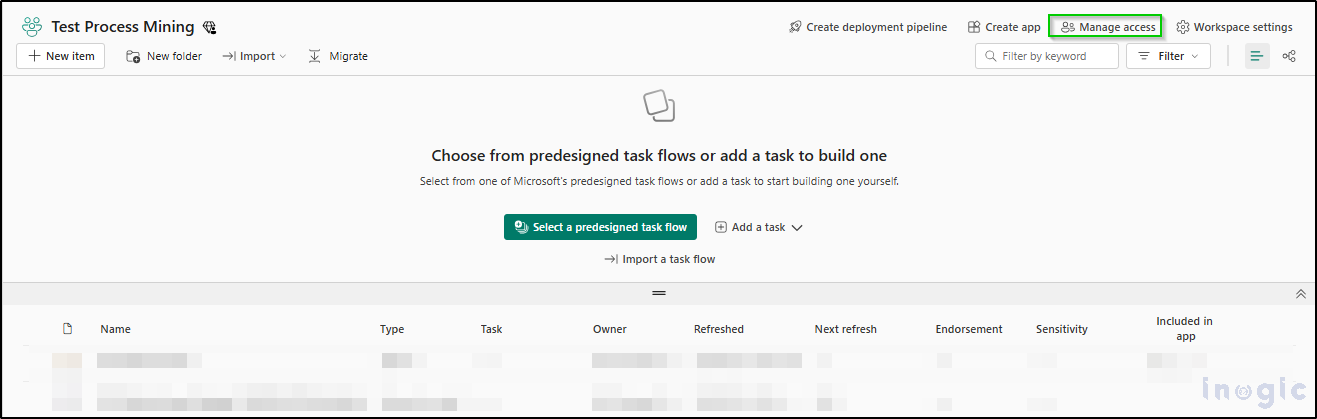Screen dimensions: 1317x419
Task: Click the diamond premium icon beside workspace title
Action: pos(209,28)
